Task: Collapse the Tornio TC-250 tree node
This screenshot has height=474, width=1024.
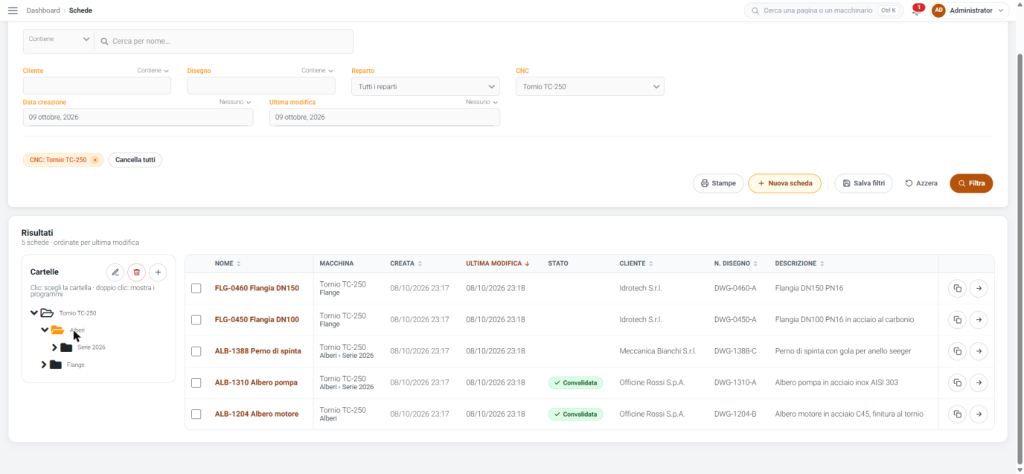Action: tap(34, 313)
